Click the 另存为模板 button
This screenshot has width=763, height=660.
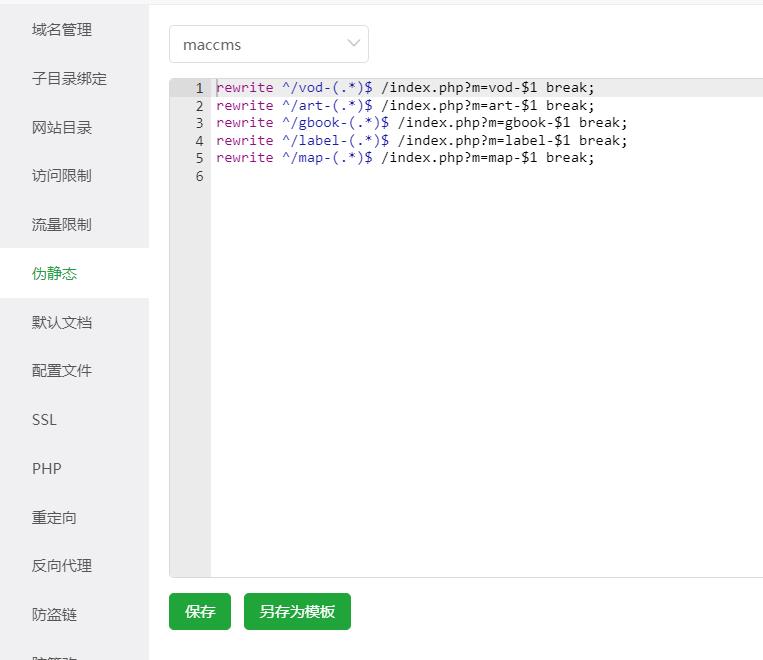(297, 611)
